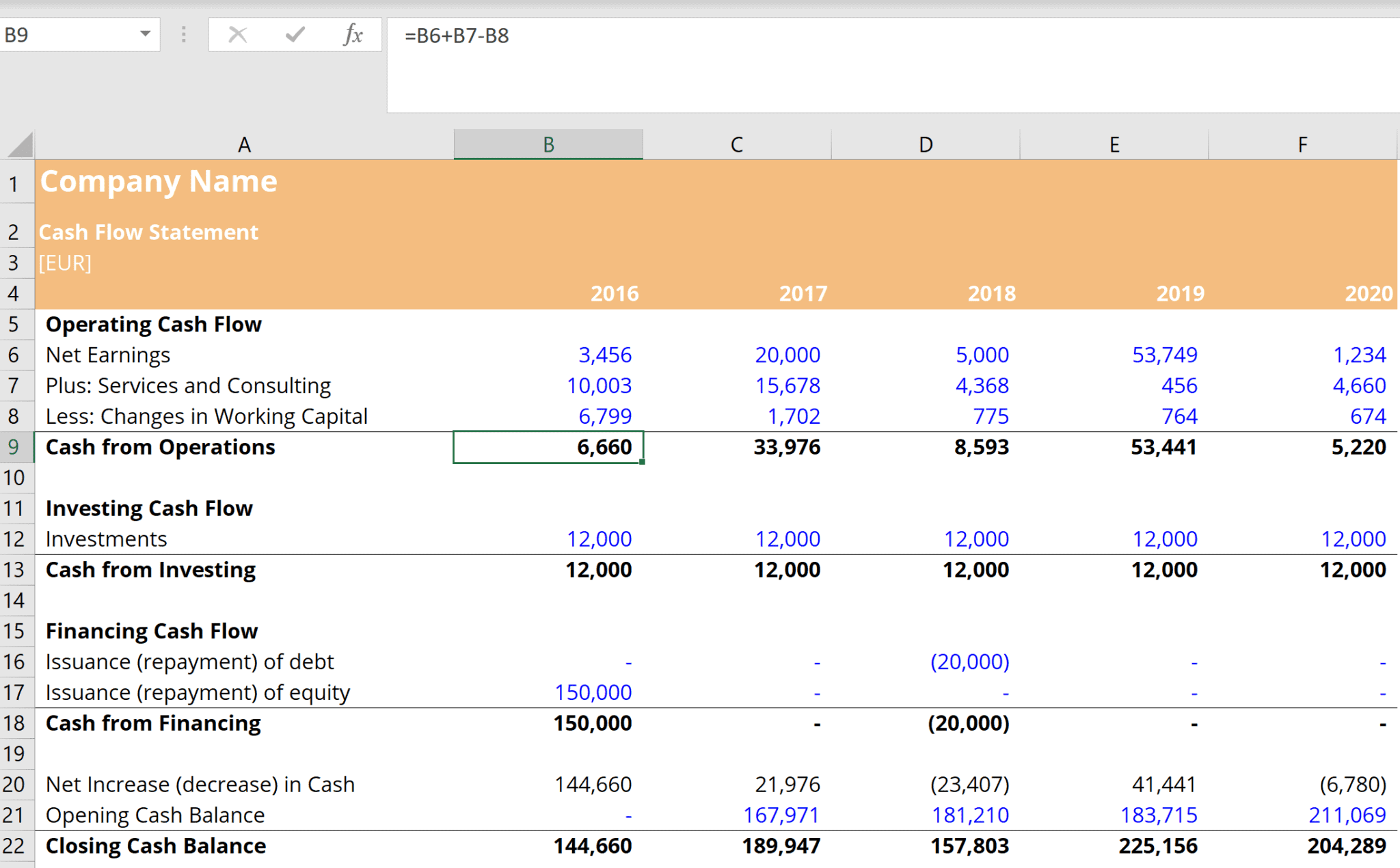Click the Company Name title cell
Viewport: 1400px width, 868px height.
click(x=159, y=182)
